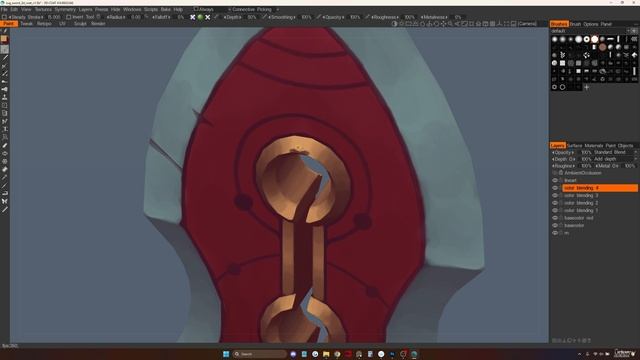Select the ring-shaped brush alpha
Screen dimensions: 640x360
pyautogui.click(x=587, y=39)
